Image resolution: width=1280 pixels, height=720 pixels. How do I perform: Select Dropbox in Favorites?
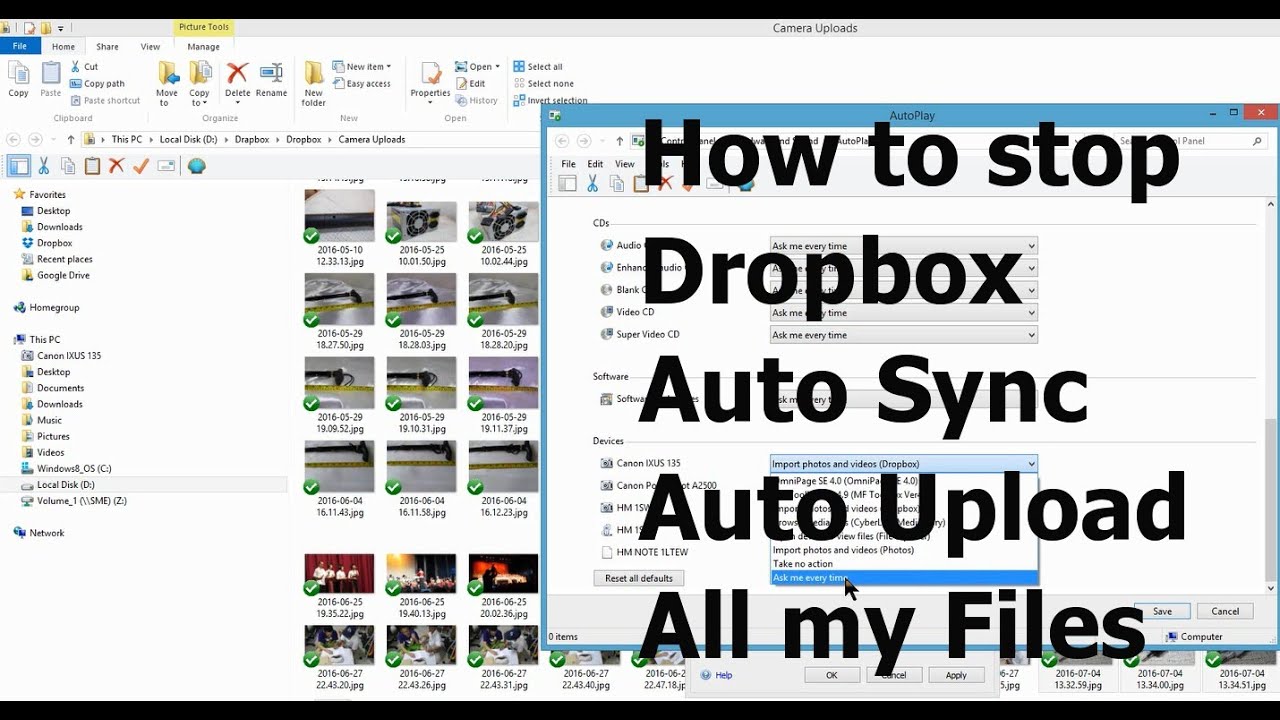pos(54,243)
